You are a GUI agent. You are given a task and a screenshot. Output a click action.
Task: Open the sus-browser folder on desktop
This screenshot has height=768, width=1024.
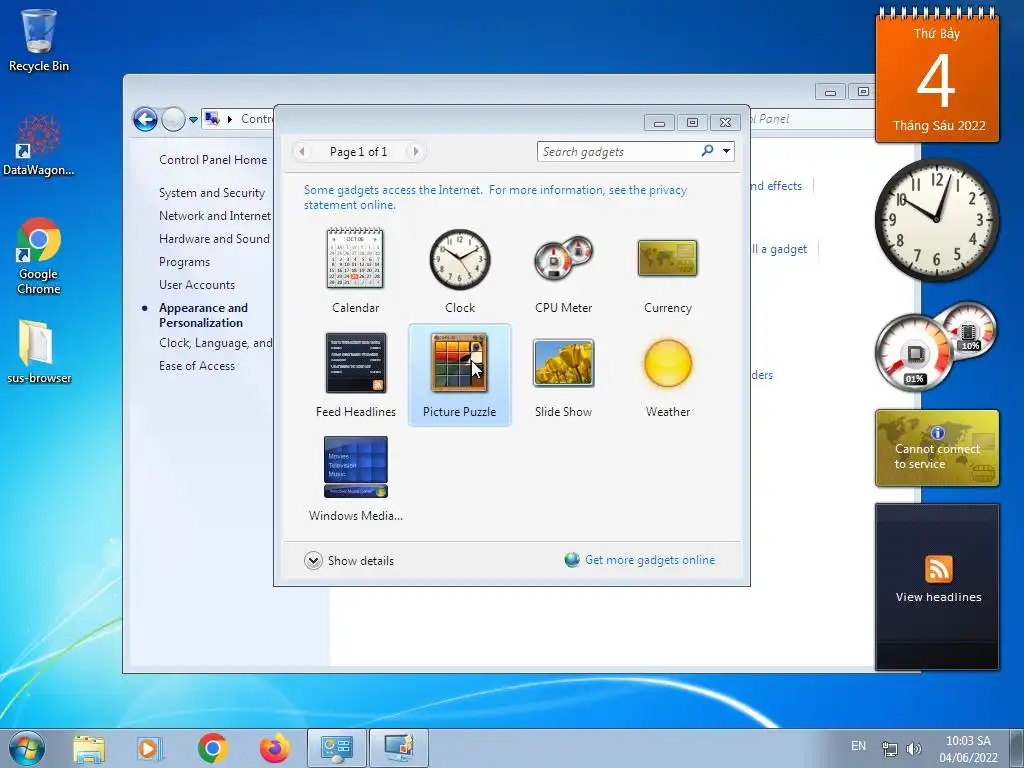[x=39, y=351]
